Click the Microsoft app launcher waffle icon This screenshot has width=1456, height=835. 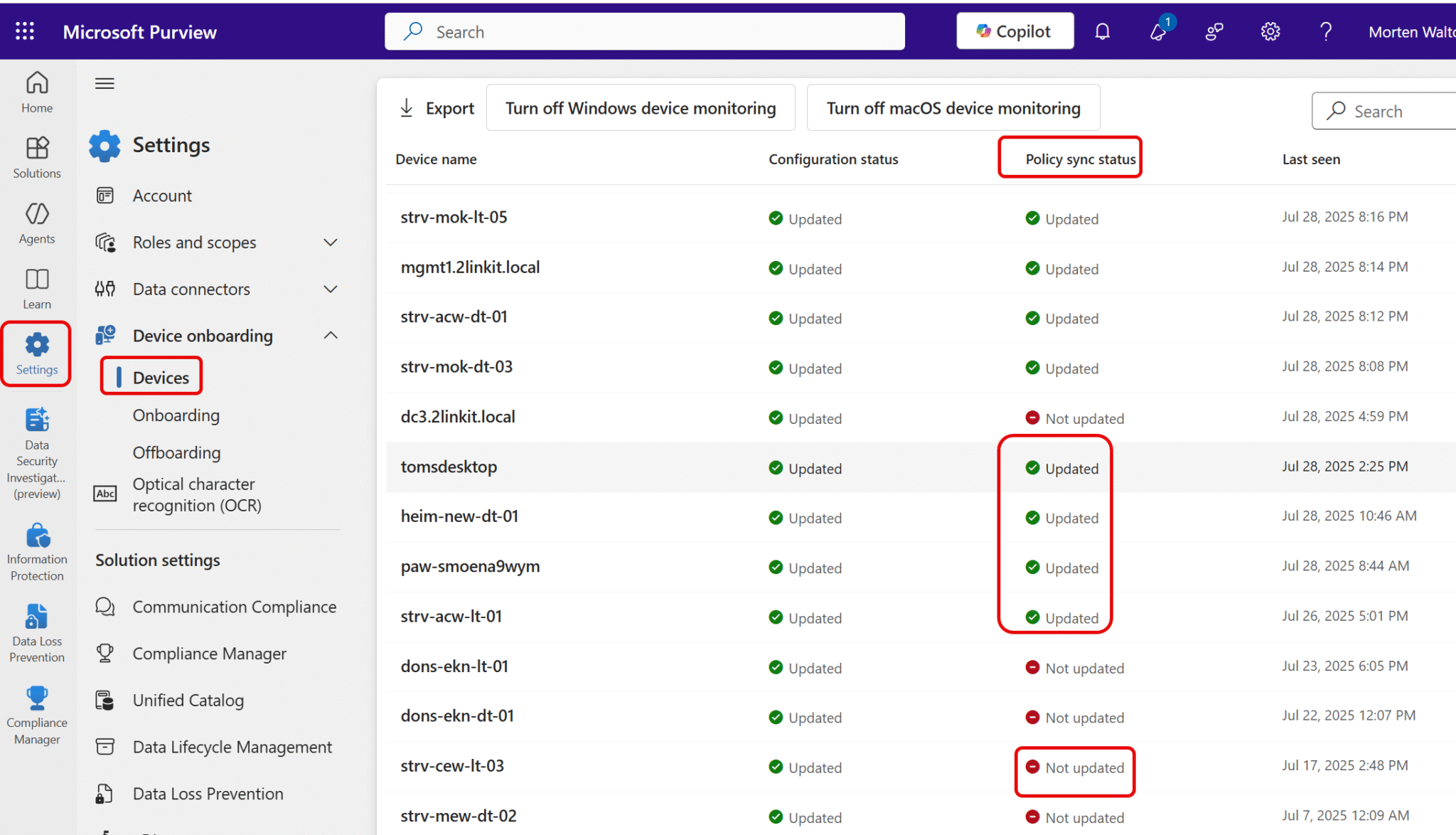coord(24,31)
